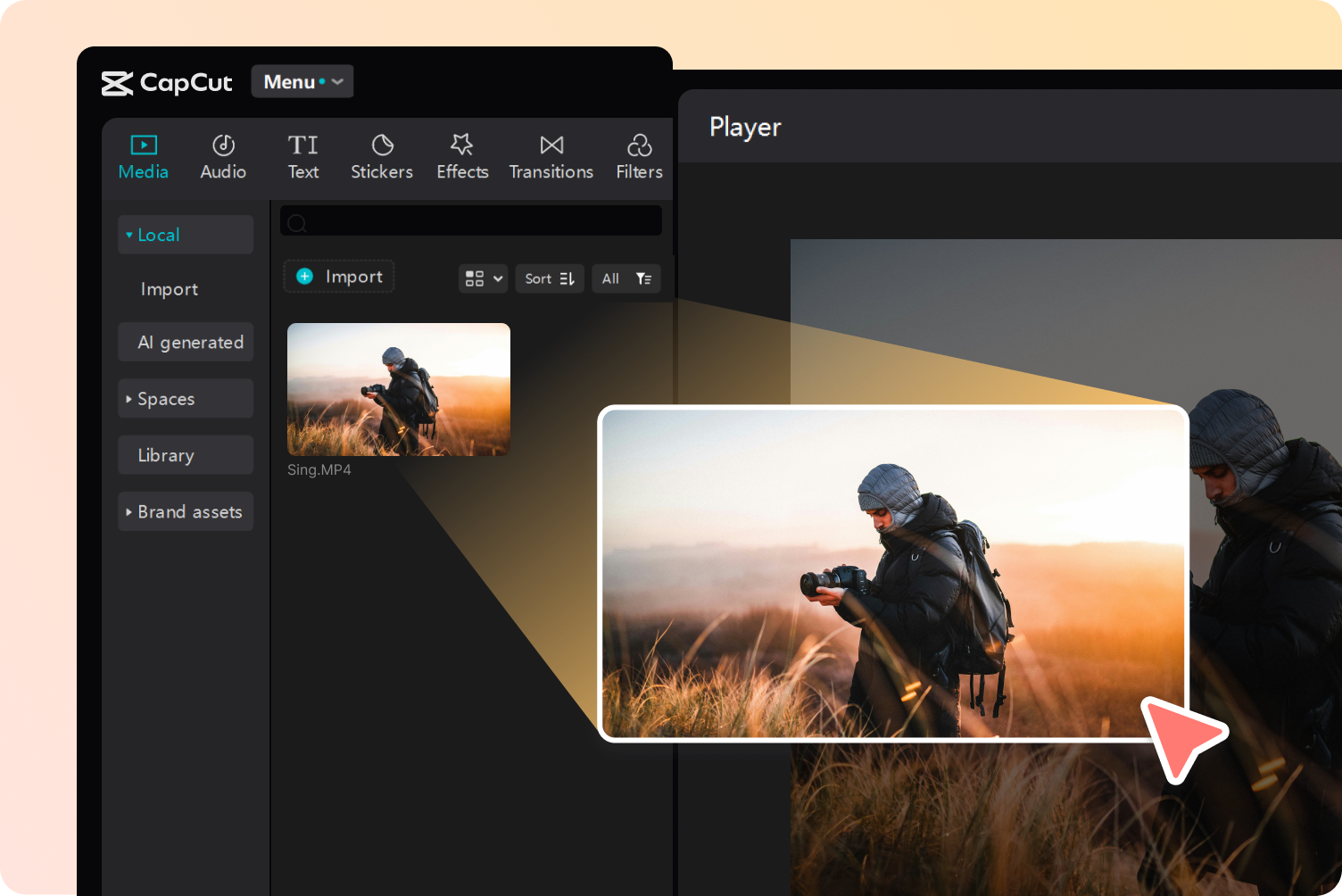Select Import in the sidebar
Viewport: 1342px width, 896px height.
[x=170, y=289]
